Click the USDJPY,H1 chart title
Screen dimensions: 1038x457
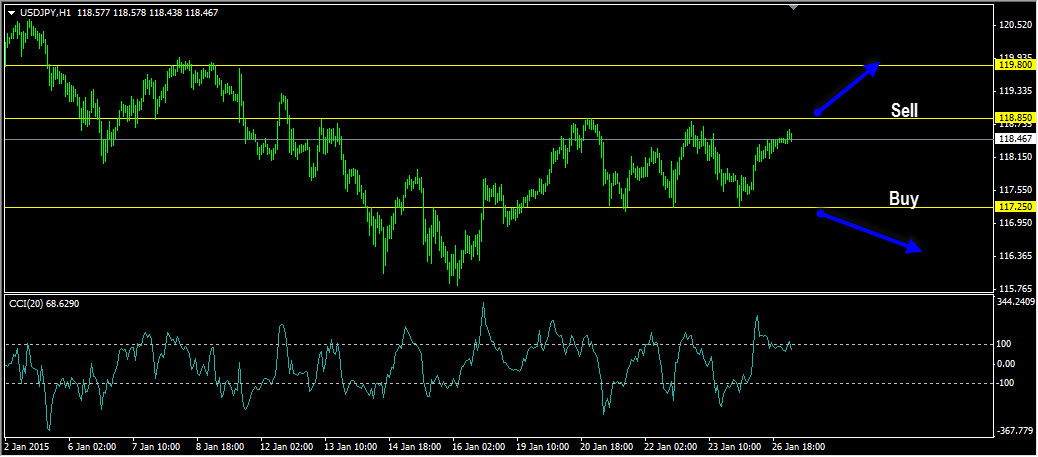click(44, 13)
